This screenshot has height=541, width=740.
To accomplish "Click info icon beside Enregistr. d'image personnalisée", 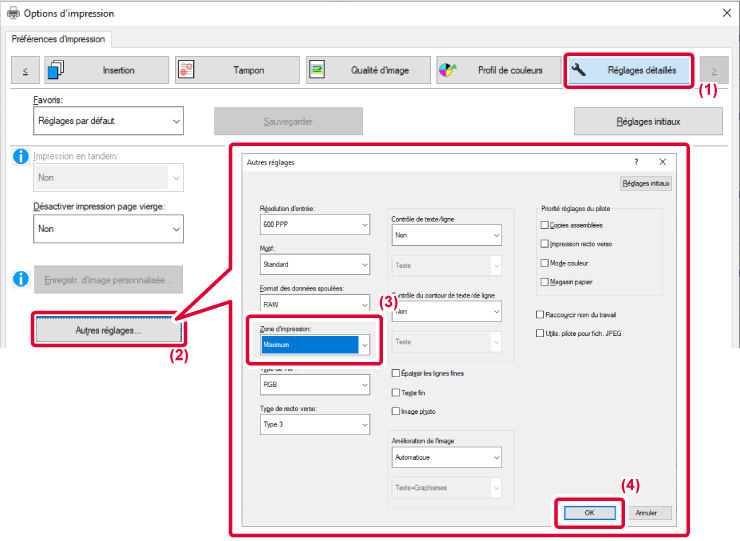I will point(20,278).
